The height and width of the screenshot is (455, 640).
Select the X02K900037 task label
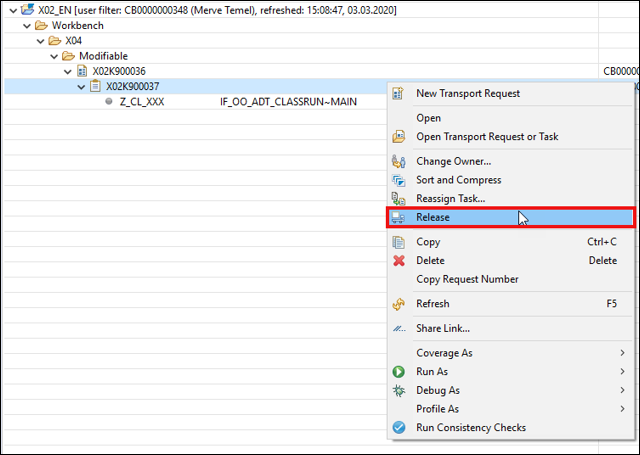(x=133, y=87)
